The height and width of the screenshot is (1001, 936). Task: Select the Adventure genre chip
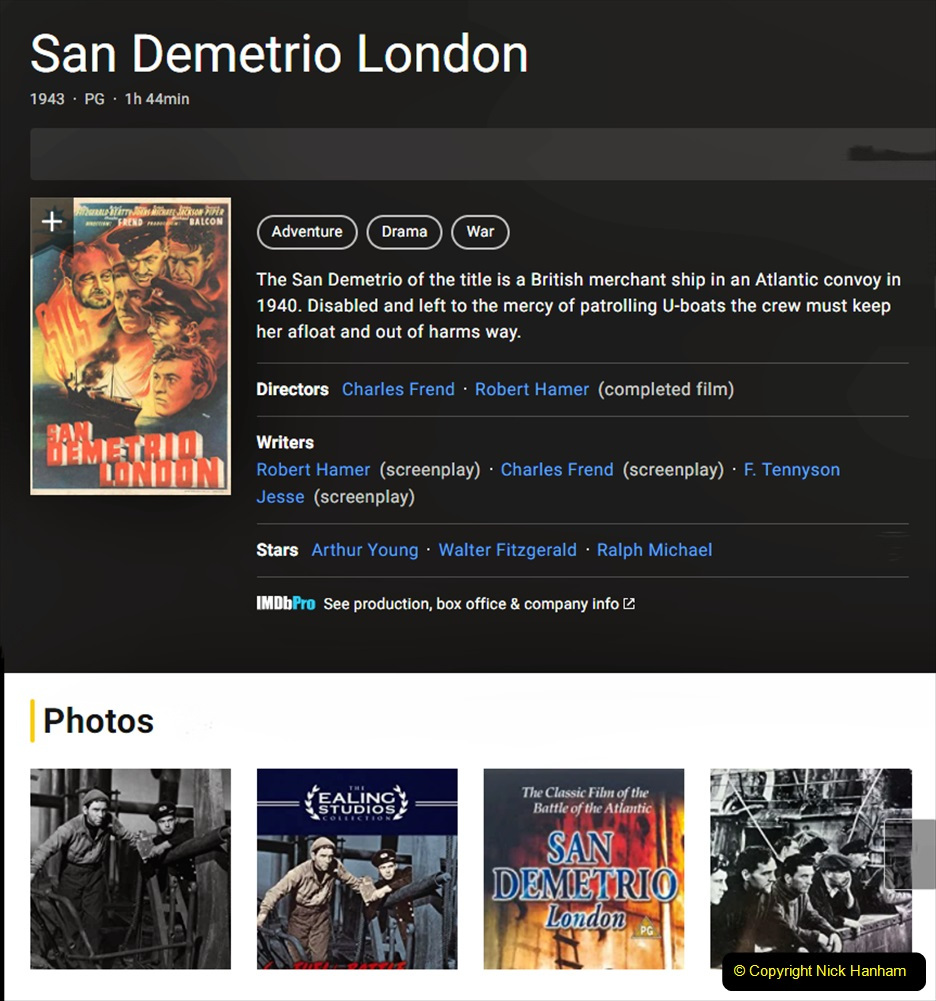pos(307,232)
